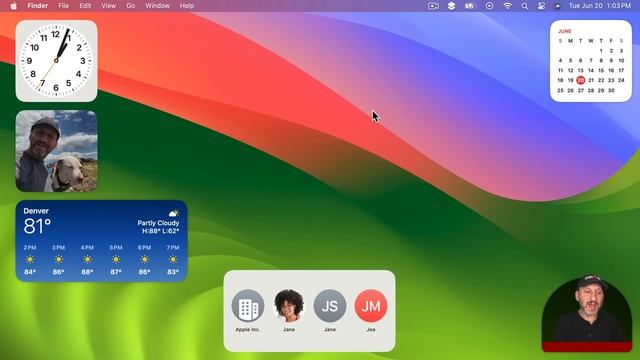Open the JS initials contact avatar

(x=330, y=306)
